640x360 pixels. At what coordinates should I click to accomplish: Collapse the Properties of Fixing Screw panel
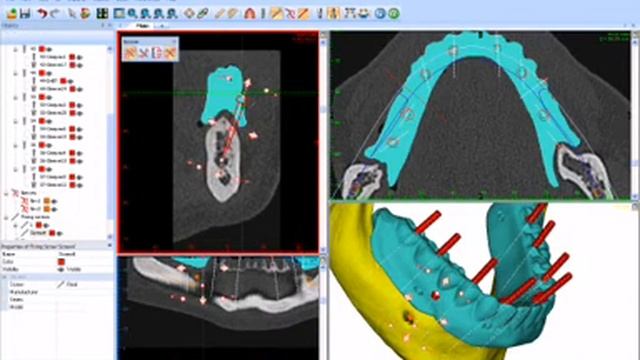point(109,246)
